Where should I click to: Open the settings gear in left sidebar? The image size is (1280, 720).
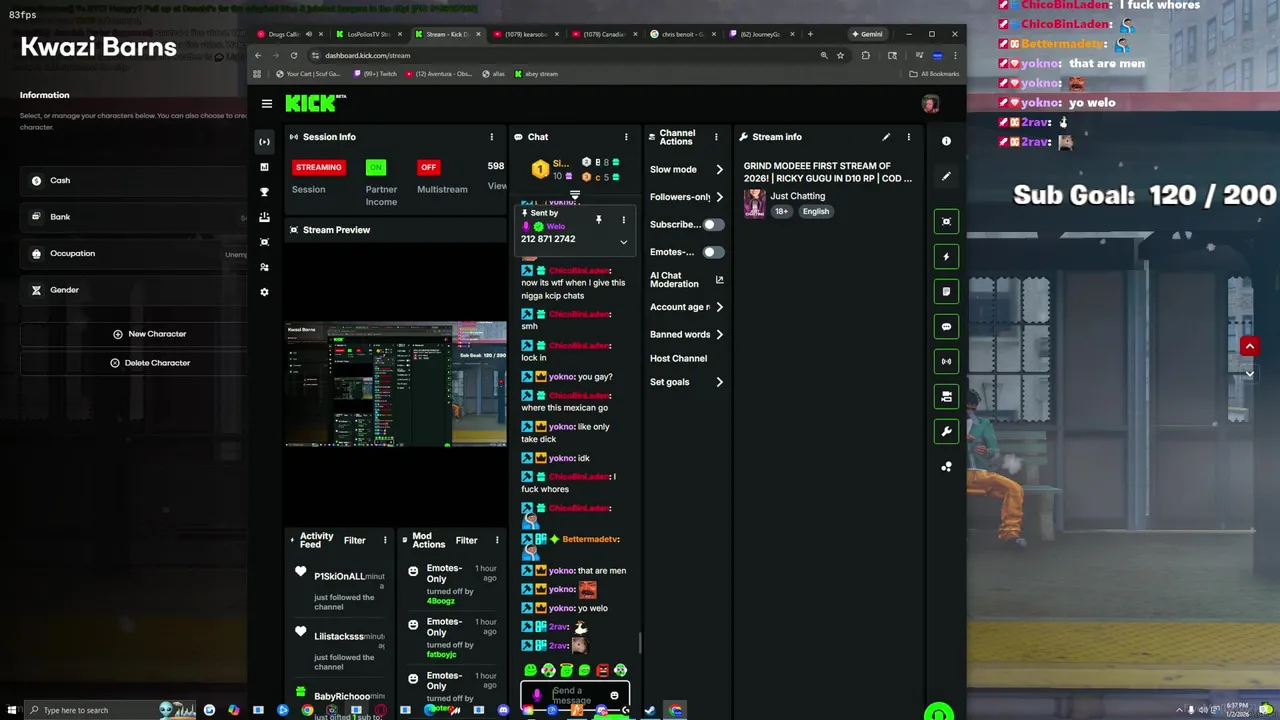264,292
